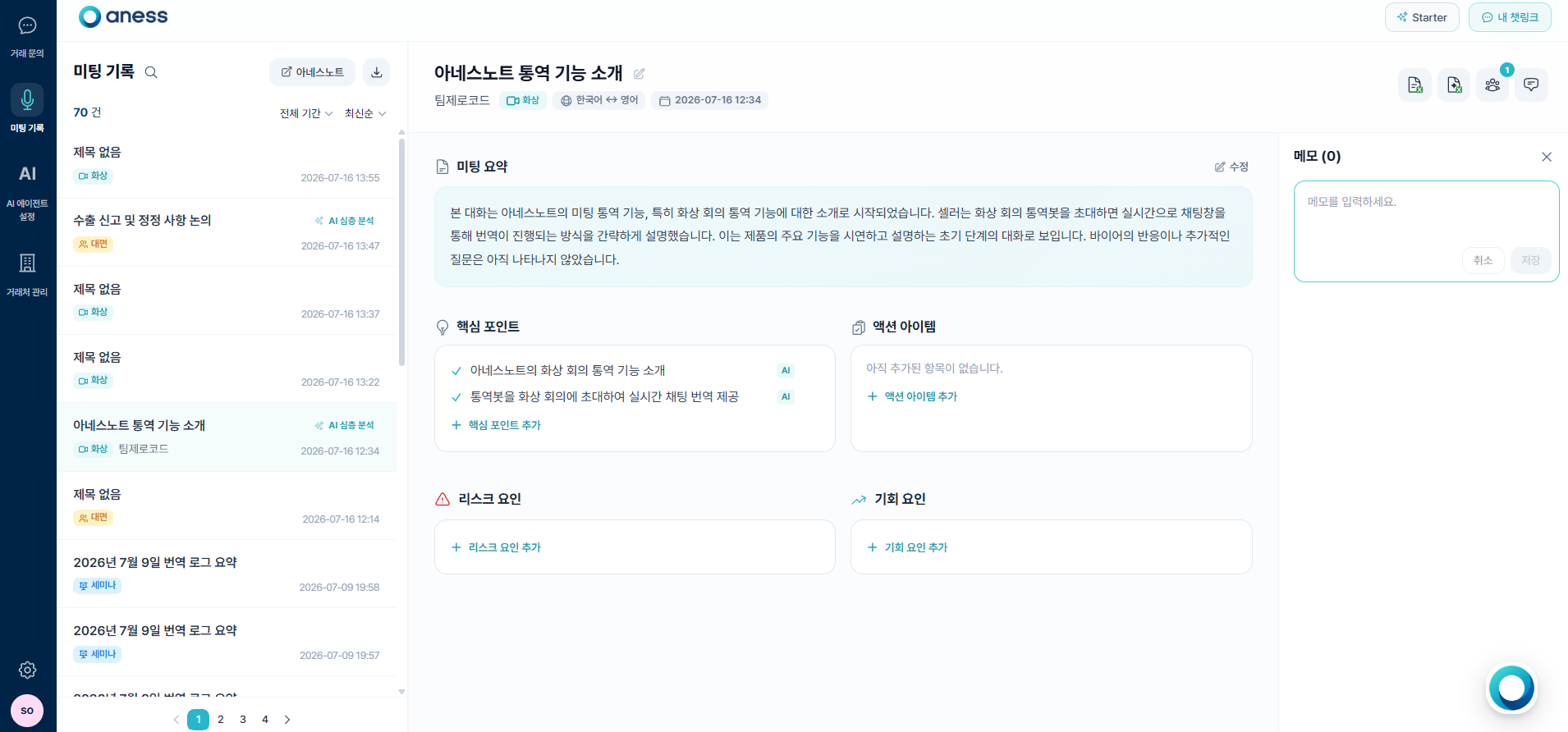Open the 거래 문의 chat sidebar icon
The width and height of the screenshot is (1568, 732).
[x=27, y=36]
